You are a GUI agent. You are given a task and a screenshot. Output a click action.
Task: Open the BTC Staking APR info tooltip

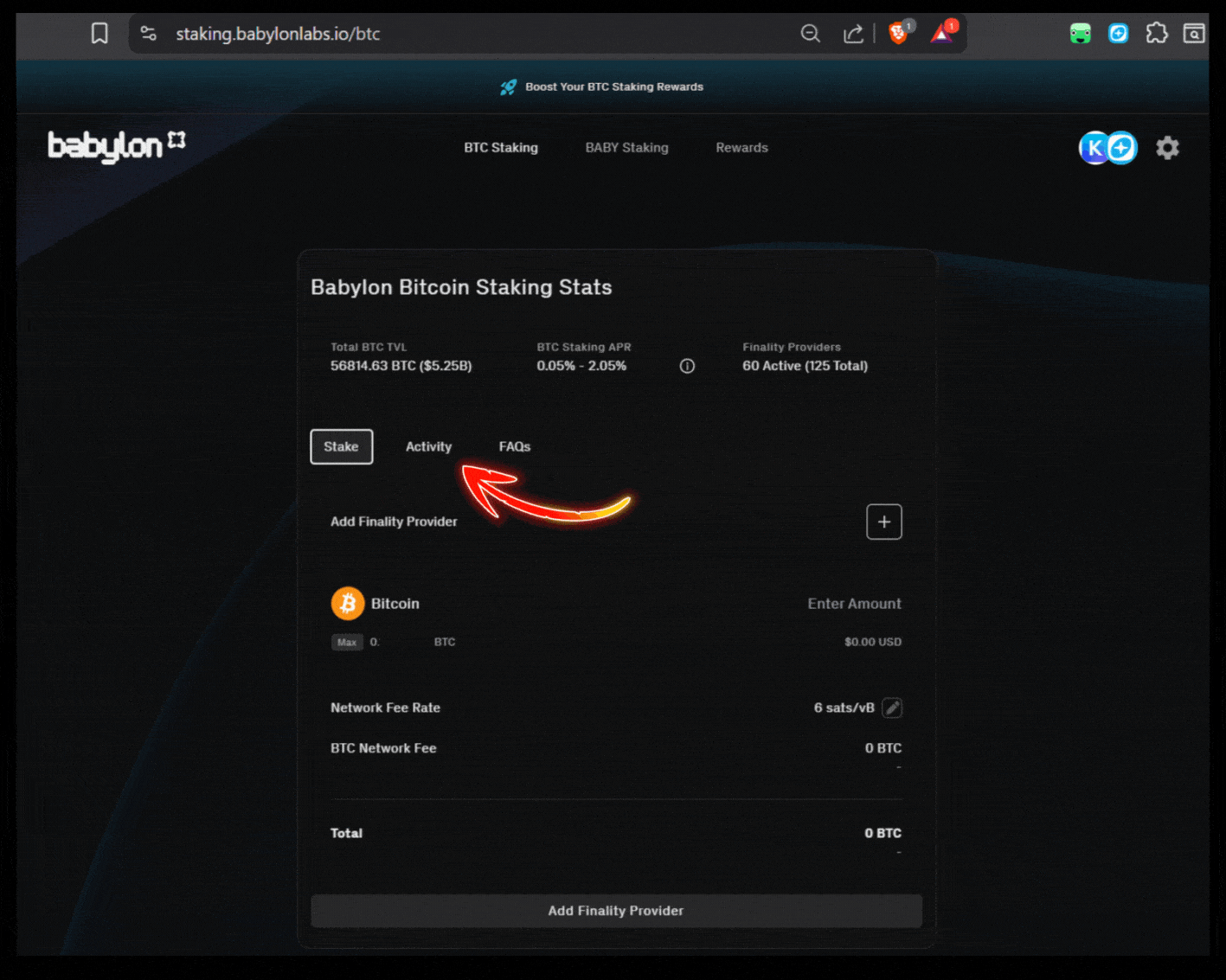tap(687, 366)
